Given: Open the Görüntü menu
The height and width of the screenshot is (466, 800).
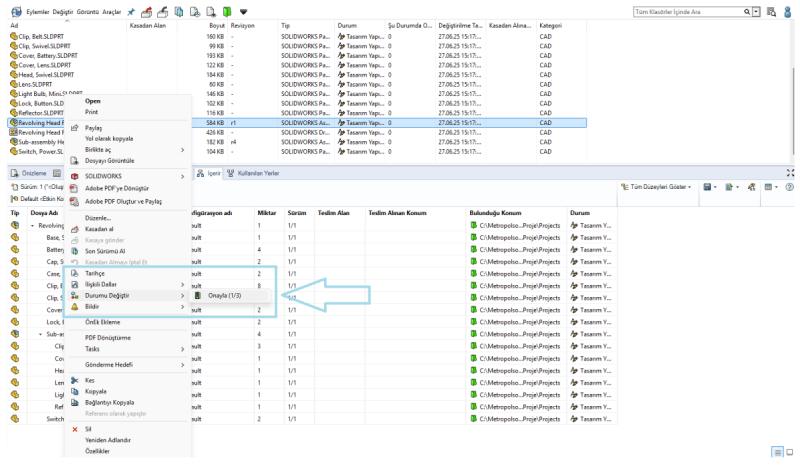Looking at the screenshot, I should point(88,12).
